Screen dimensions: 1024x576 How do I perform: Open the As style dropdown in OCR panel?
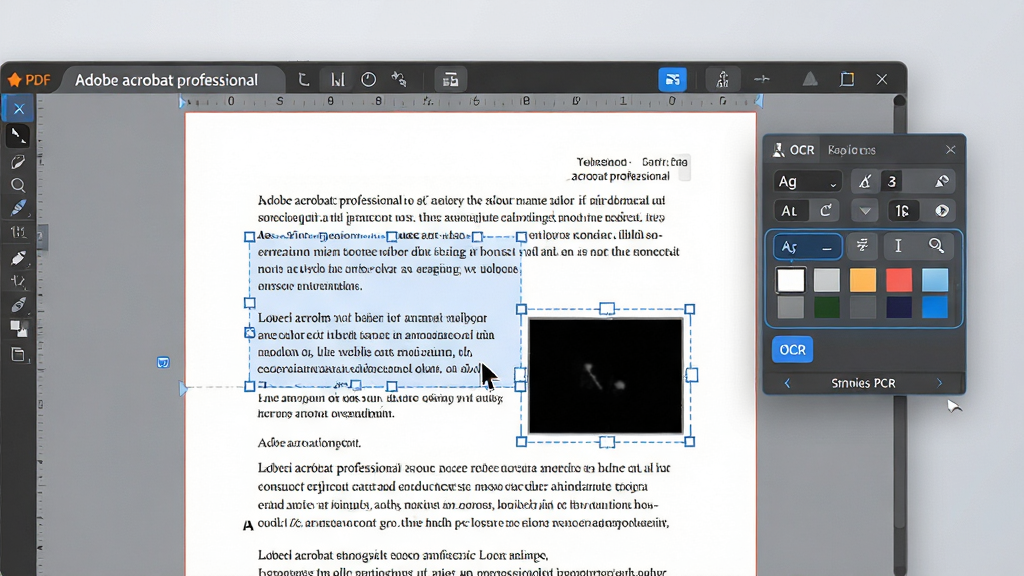pos(808,247)
